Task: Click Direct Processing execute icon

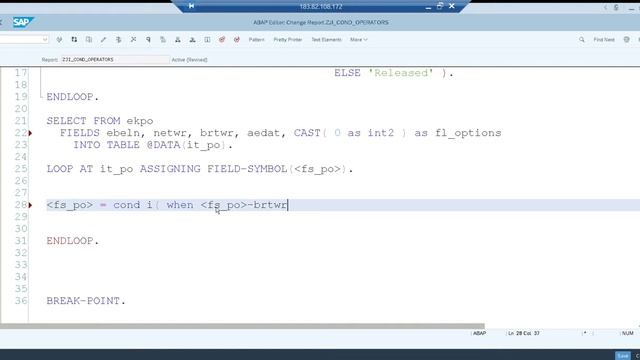Action: tap(148, 40)
